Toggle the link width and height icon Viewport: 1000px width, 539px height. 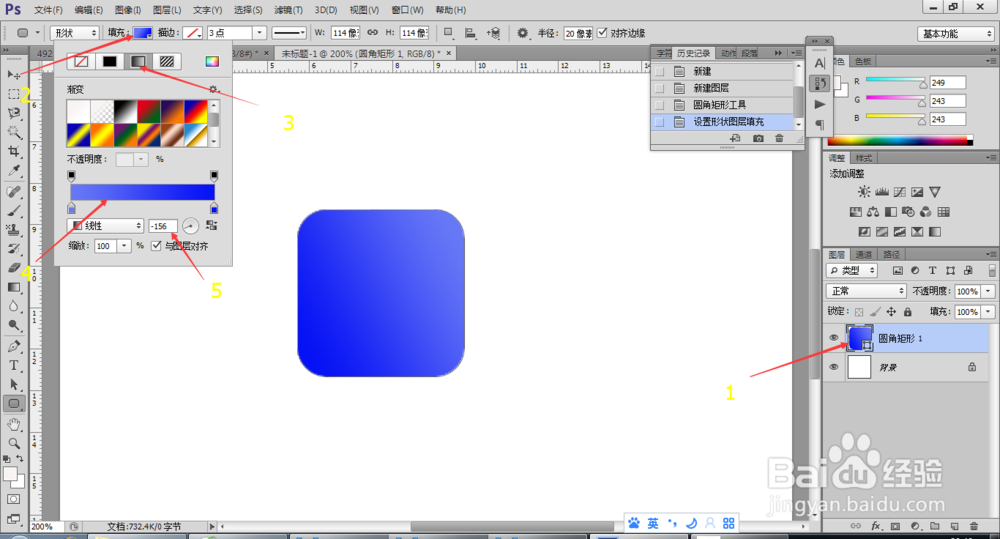point(372,33)
